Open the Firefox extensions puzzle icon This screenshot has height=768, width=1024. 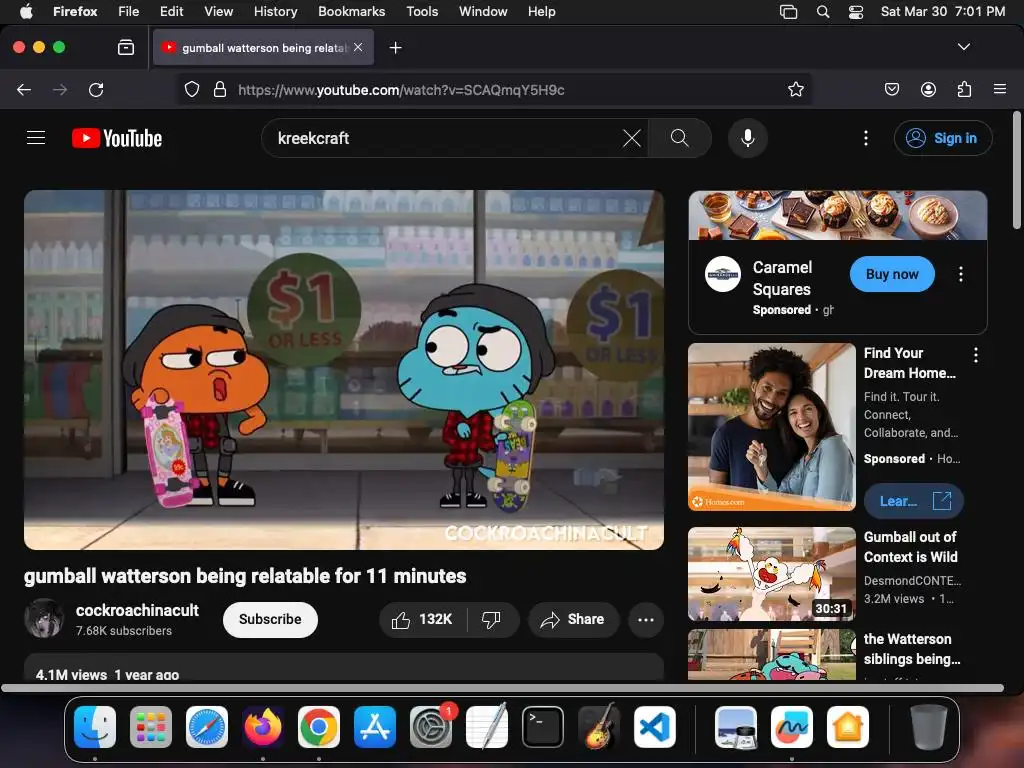(x=964, y=89)
